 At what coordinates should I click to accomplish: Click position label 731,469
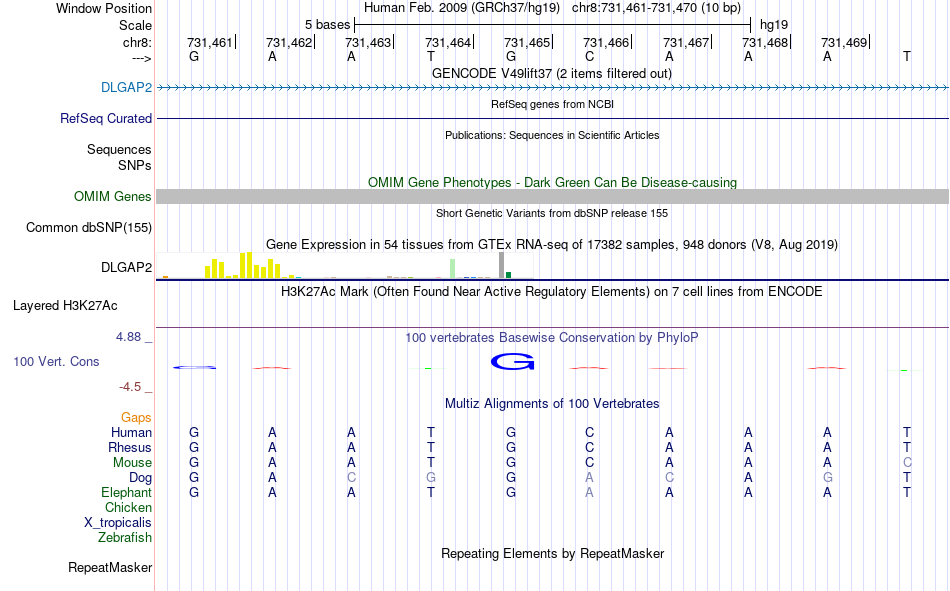pos(844,42)
